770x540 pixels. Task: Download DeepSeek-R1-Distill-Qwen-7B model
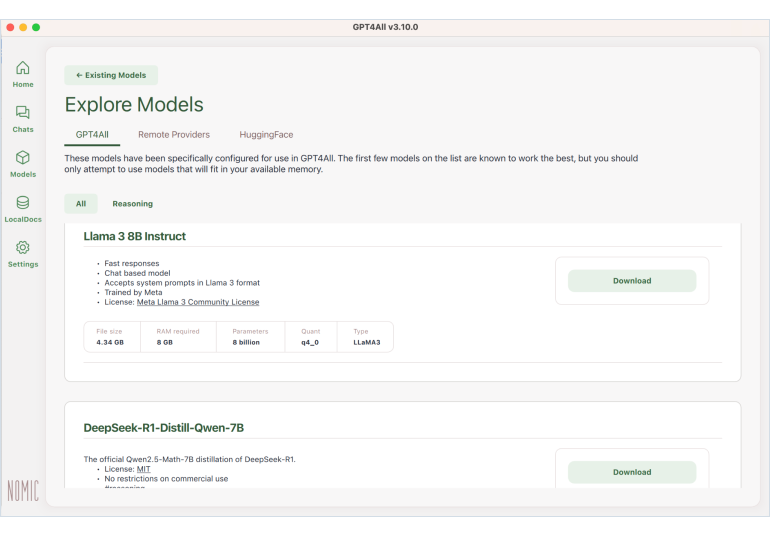tap(632, 472)
